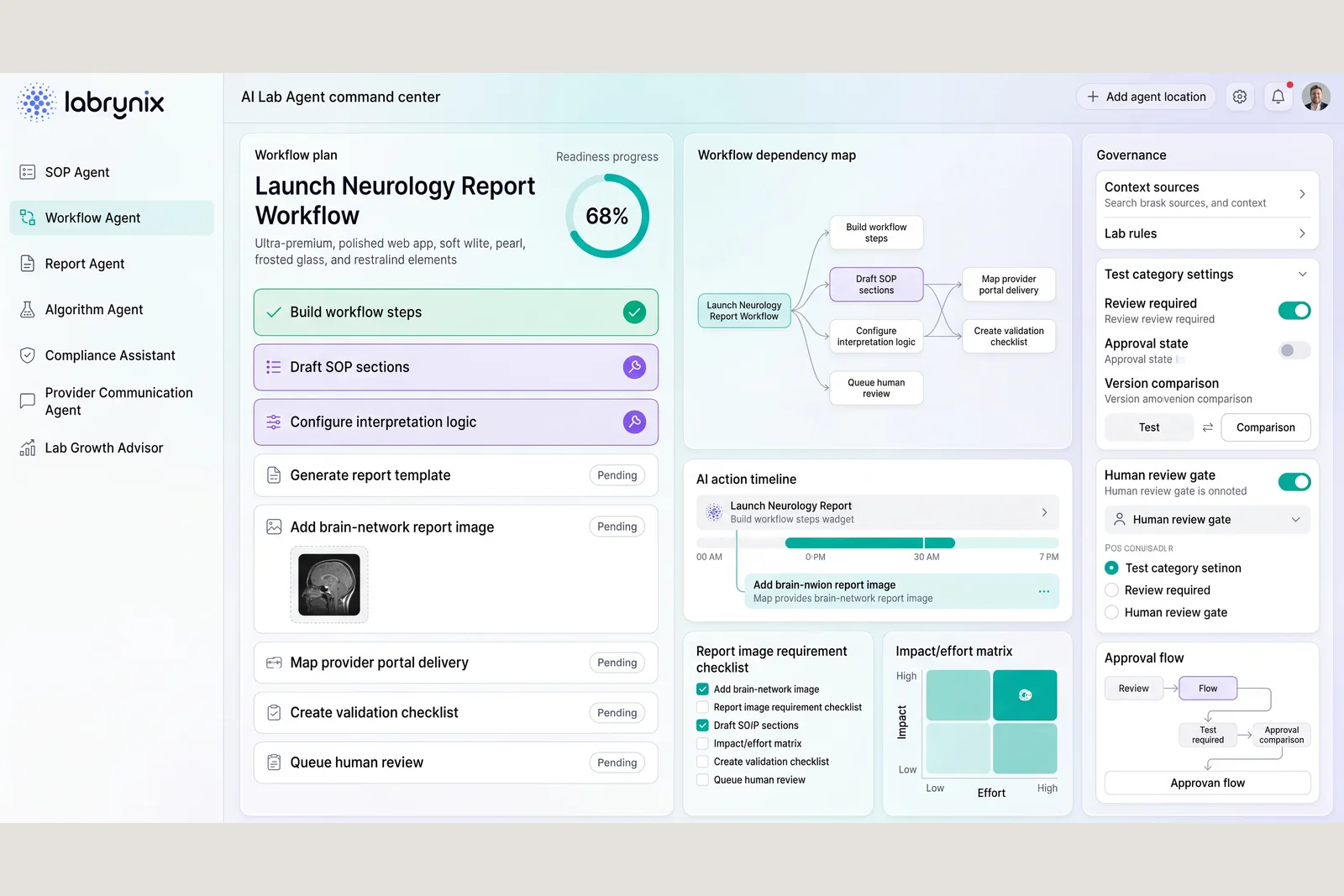Viewport: 1344px width, 896px height.
Task: Click image icon beside Add brain-network report image
Action: pos(274,527)
